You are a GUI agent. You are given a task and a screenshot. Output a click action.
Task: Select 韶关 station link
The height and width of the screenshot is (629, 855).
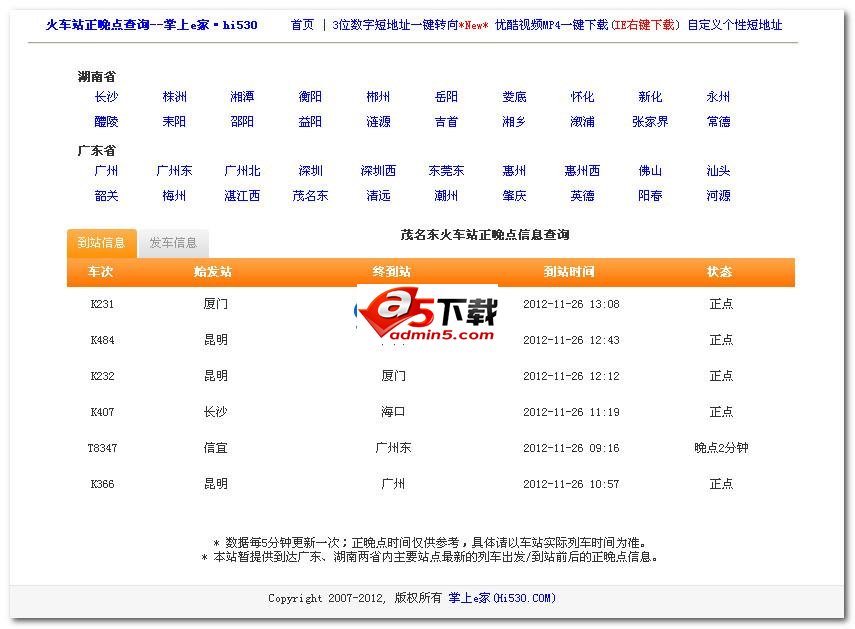(x=106, y=196)
